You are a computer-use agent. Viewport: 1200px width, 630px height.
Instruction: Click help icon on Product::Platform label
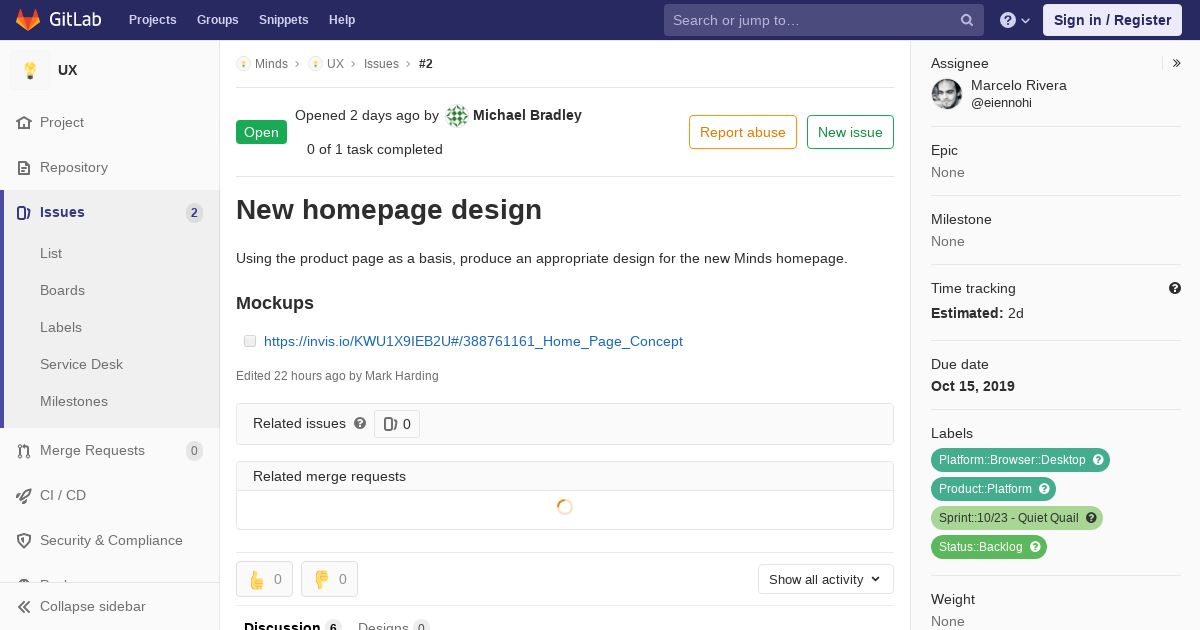pos(1044,489)
